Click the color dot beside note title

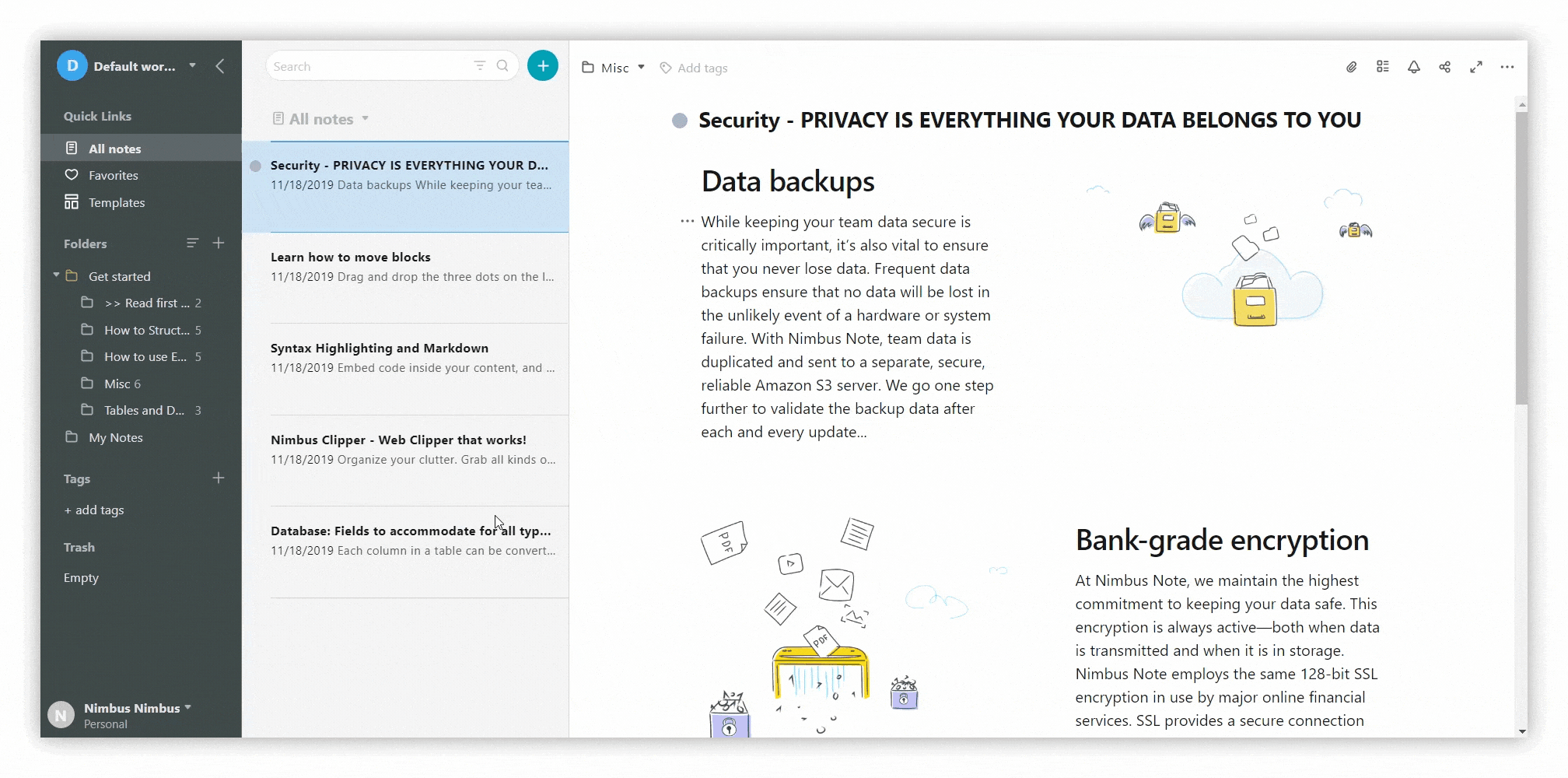pyautogui.click(x=679, y=121)
